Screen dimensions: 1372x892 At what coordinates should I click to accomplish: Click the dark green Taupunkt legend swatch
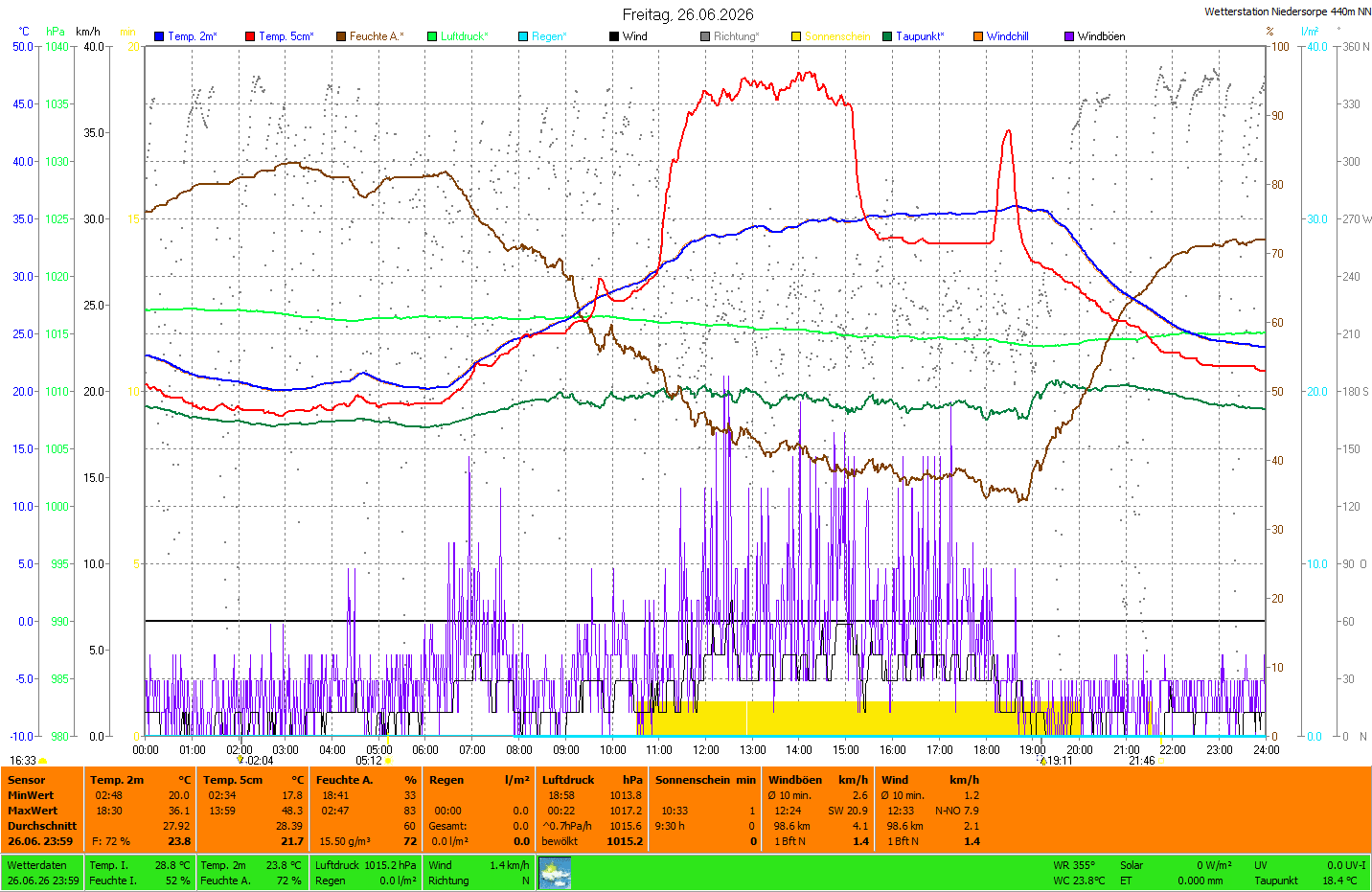[x=887, y=36]
